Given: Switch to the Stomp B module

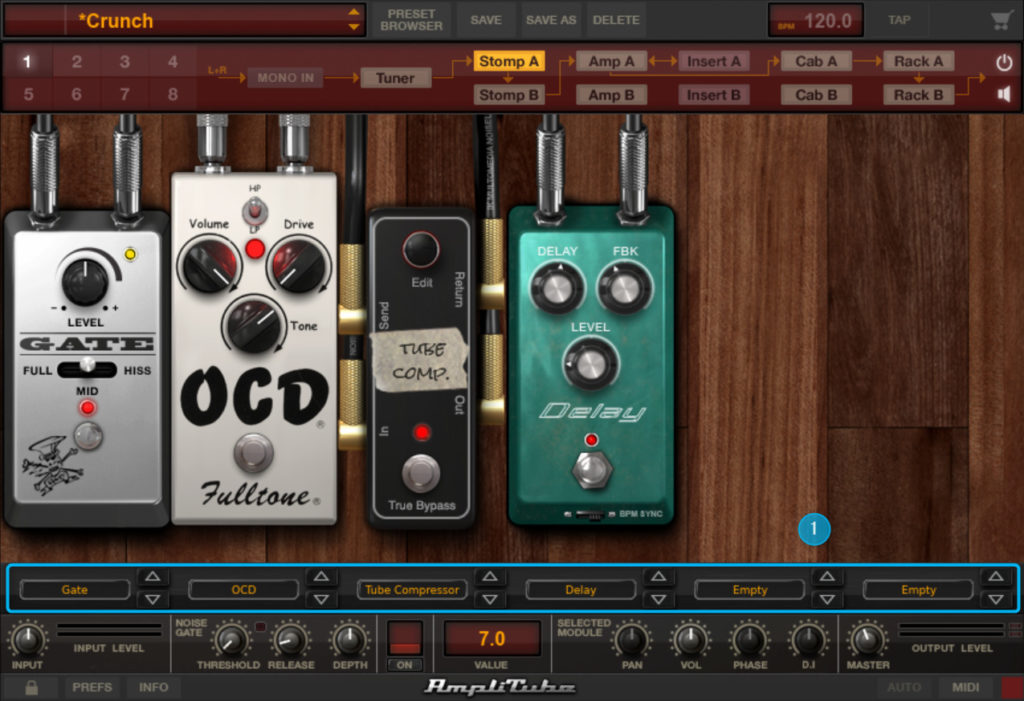Looking at the screenshot, I should (509, 95).
